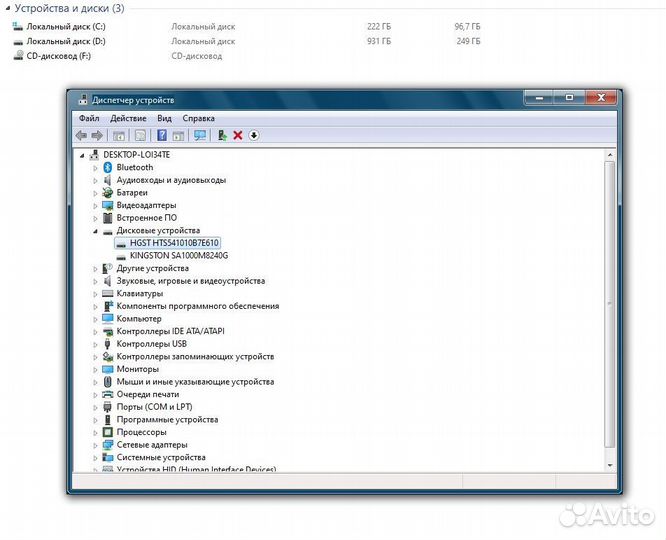Viewport: 666px width, 540px height.
Task: Click the Update driver toolbar icon
Action: pyautogui.click(x=222, y=135)
